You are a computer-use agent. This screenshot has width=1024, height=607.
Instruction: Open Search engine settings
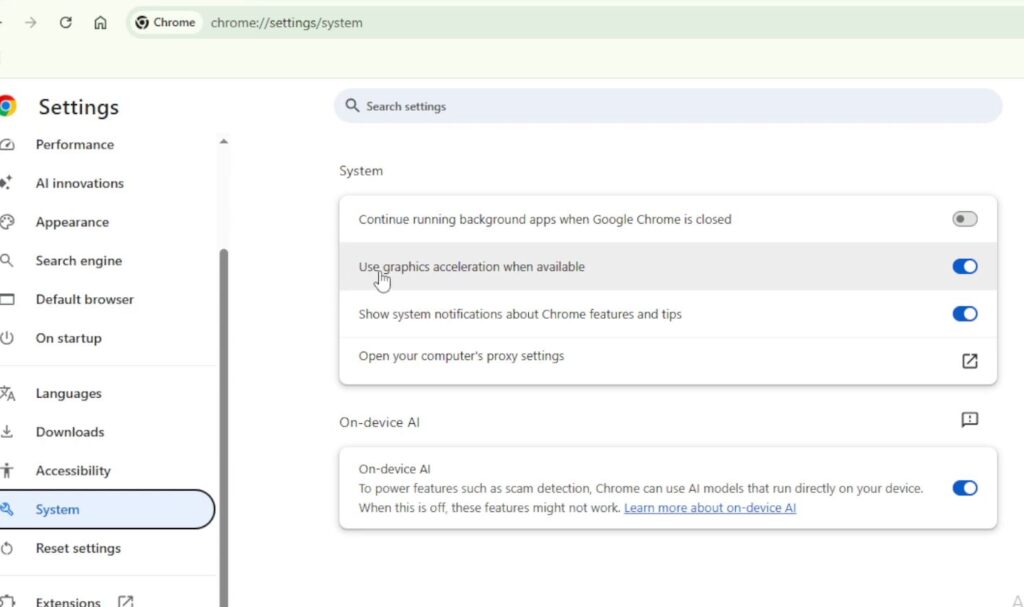click(x=78, y=261)
